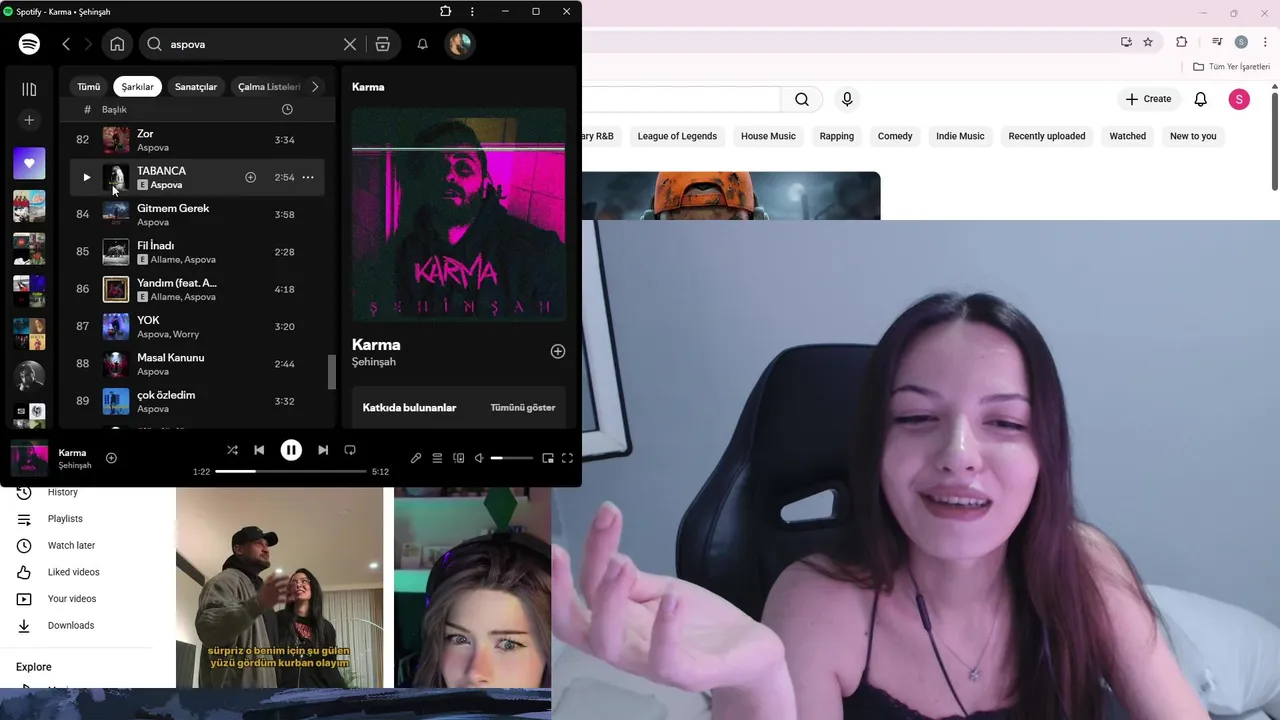Viewport: 1280px width, 720px height.
Task: Open Watch later in YouTube sidebar
Action: tap(71, 546)
